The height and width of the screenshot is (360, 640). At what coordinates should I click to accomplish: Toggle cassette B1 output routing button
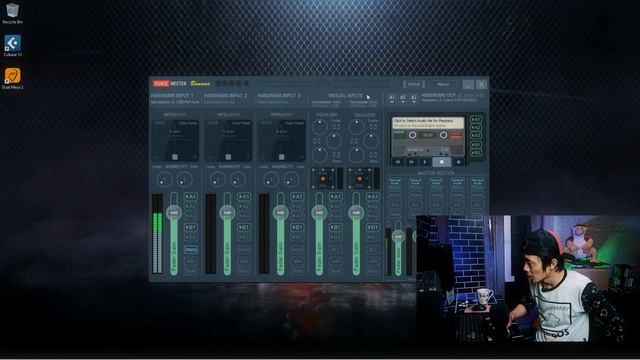pos(476,144)
